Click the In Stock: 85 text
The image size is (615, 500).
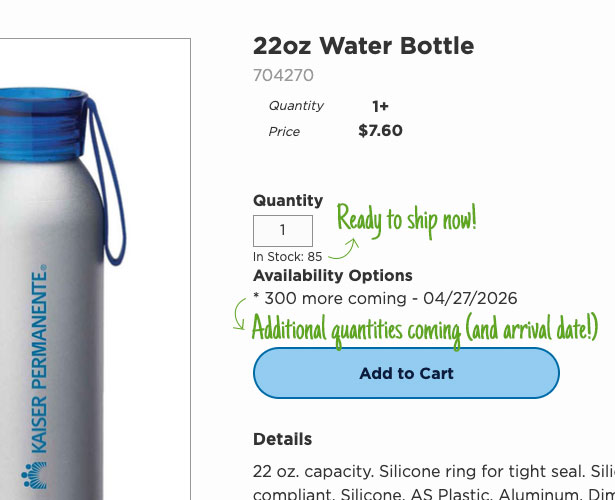click(x=288, y=257)
